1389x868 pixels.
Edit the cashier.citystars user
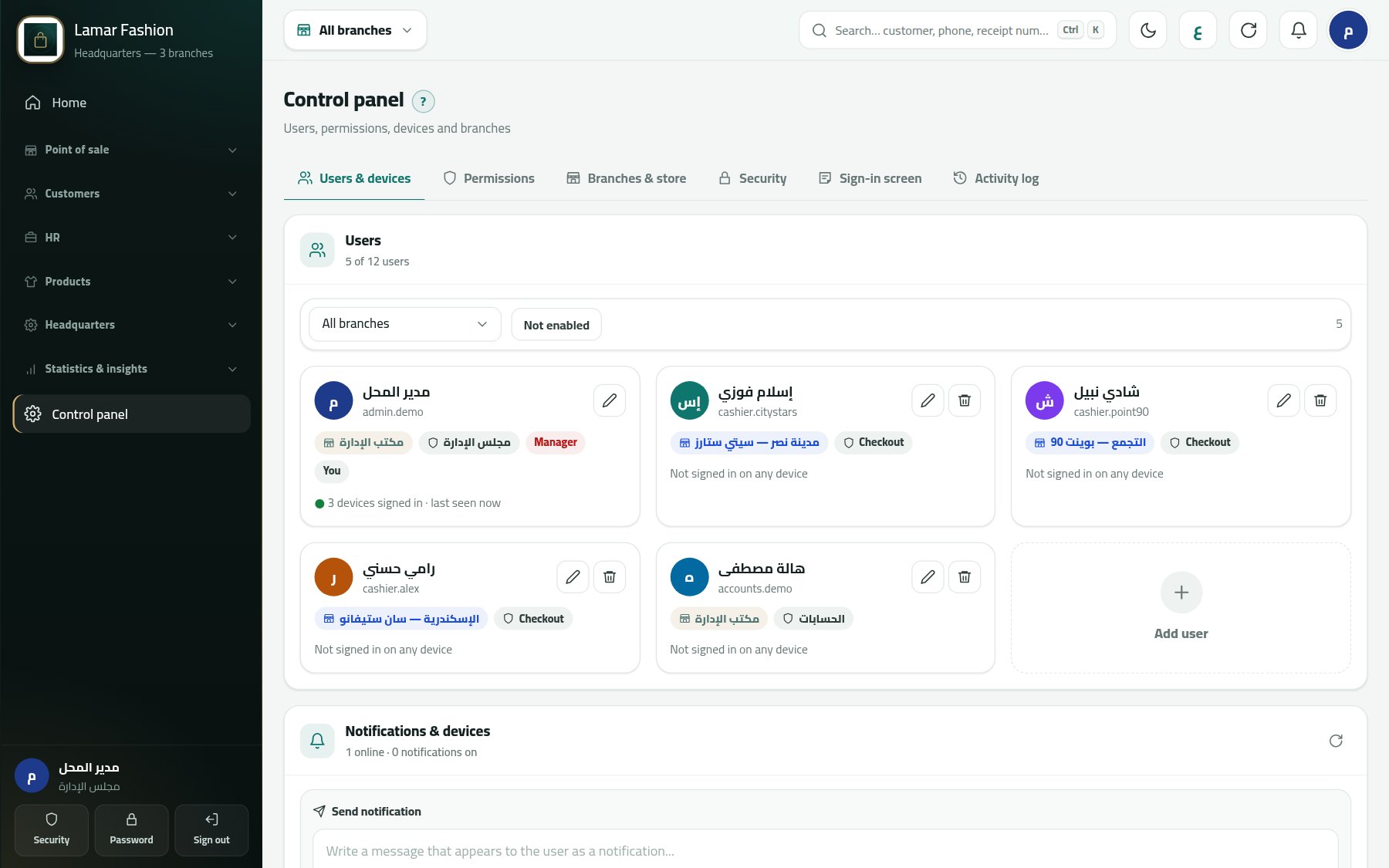click(x=928, y=400)
